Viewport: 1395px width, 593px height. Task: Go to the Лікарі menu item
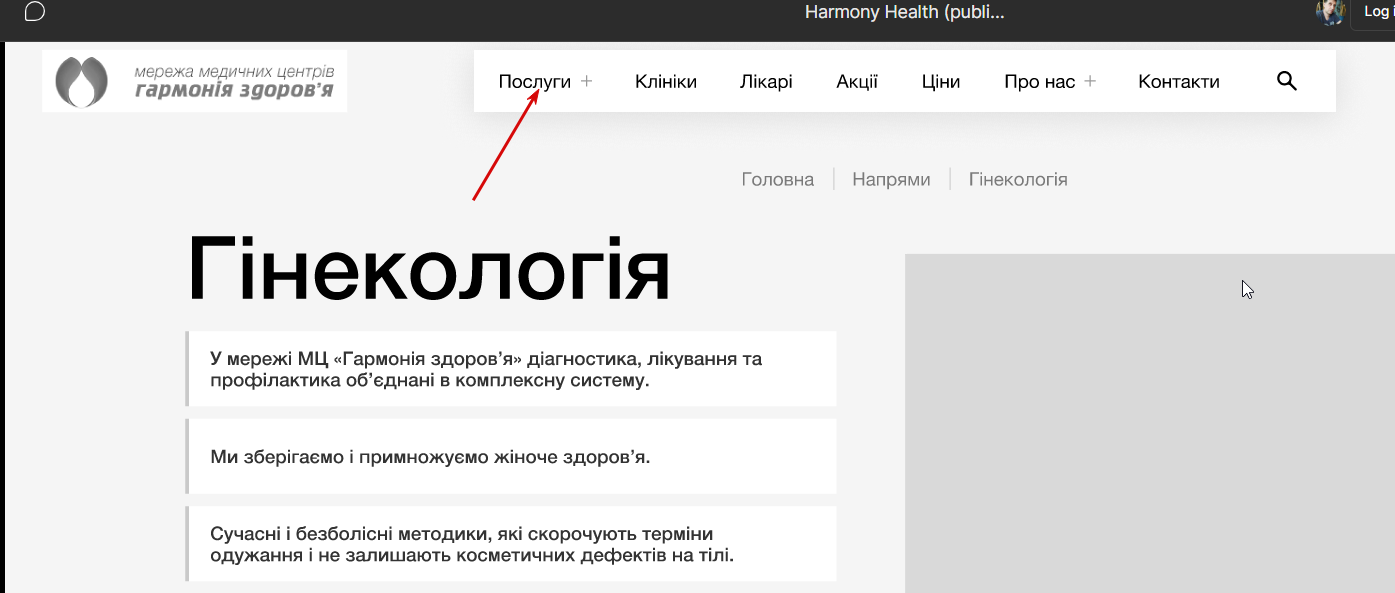click(x=767, y=82)
